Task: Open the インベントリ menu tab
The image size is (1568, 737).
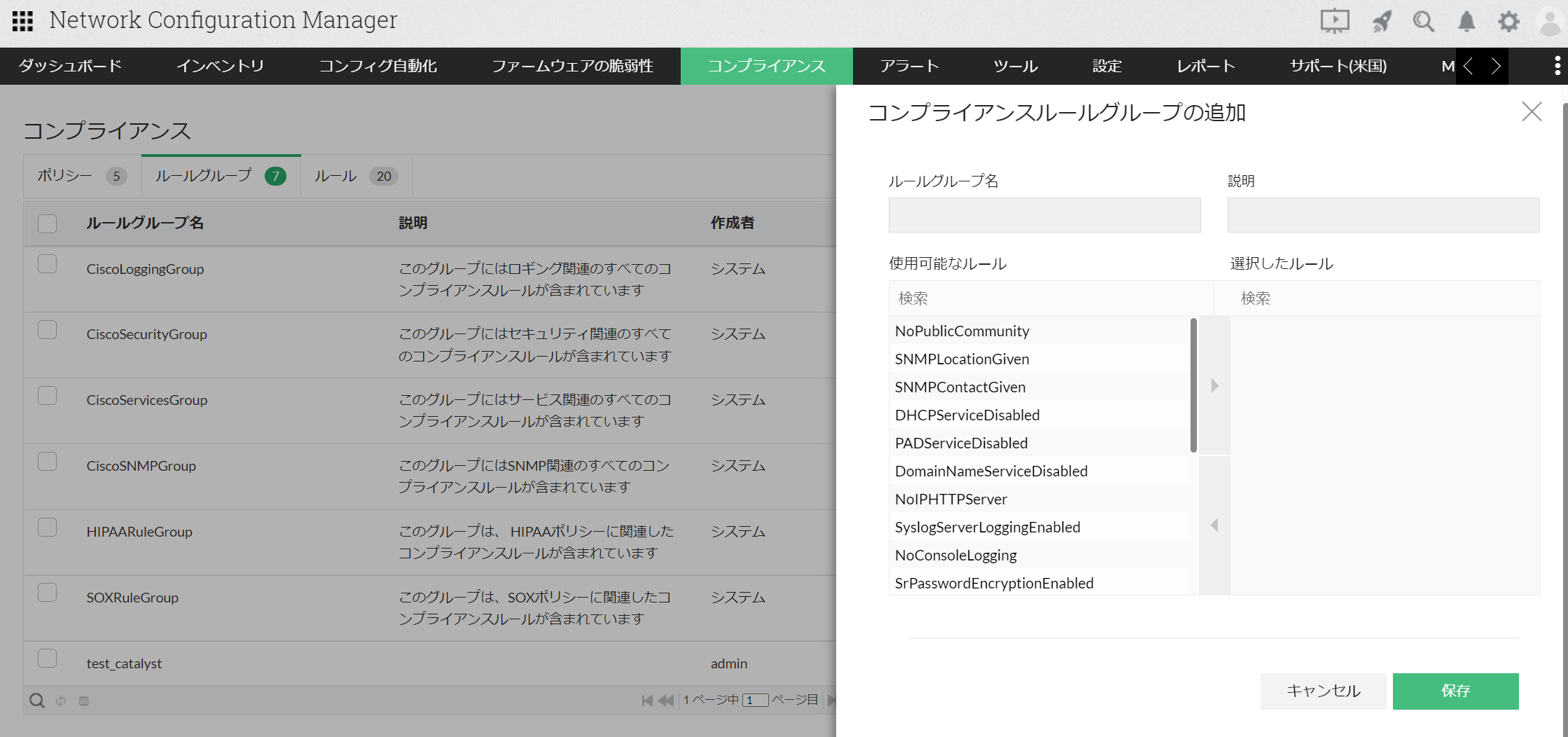Action: point(220,66)
